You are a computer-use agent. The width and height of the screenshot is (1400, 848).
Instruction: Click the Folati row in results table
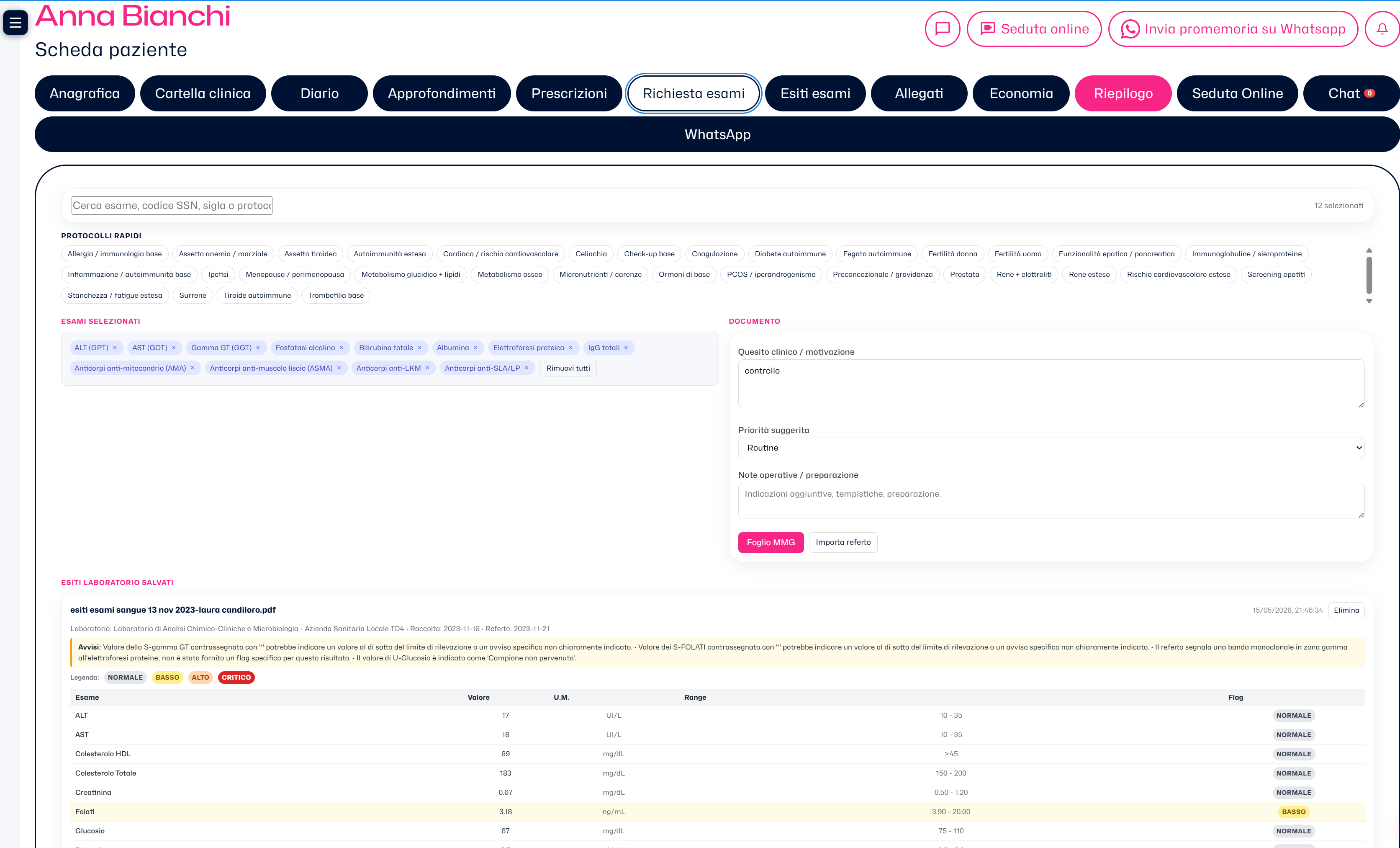click(717, 812)
